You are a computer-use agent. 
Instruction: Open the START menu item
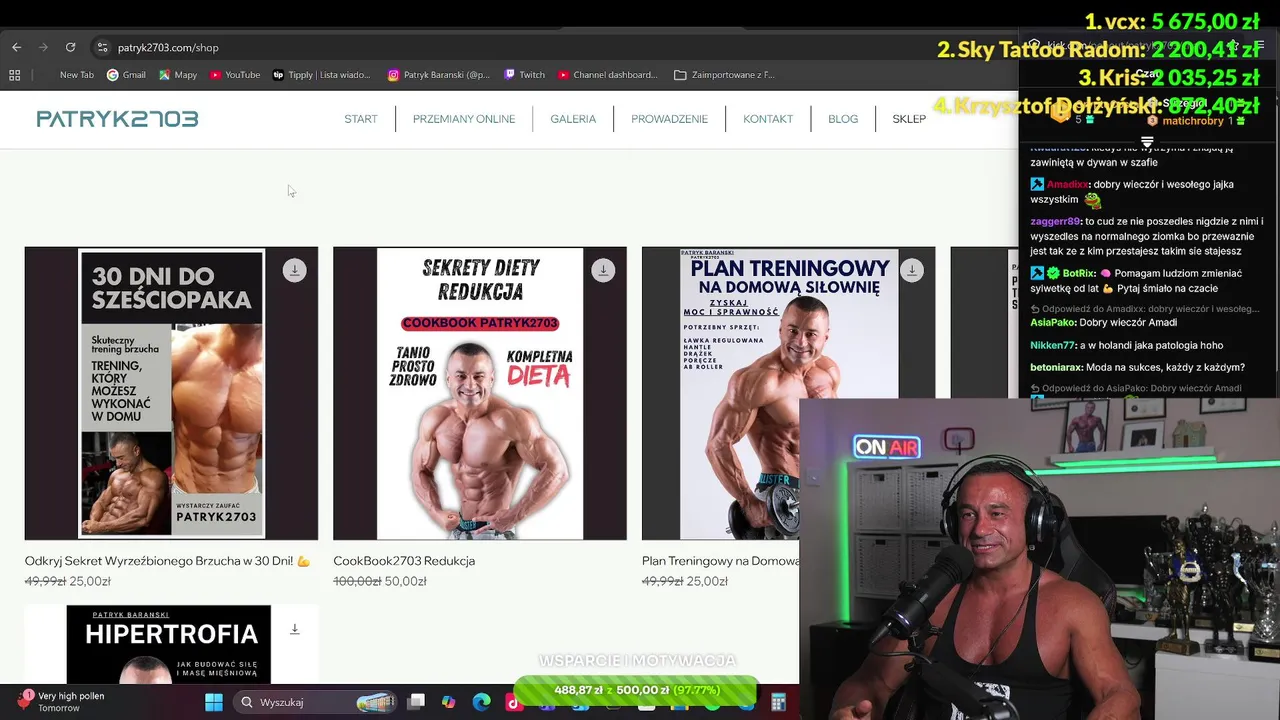361,119
